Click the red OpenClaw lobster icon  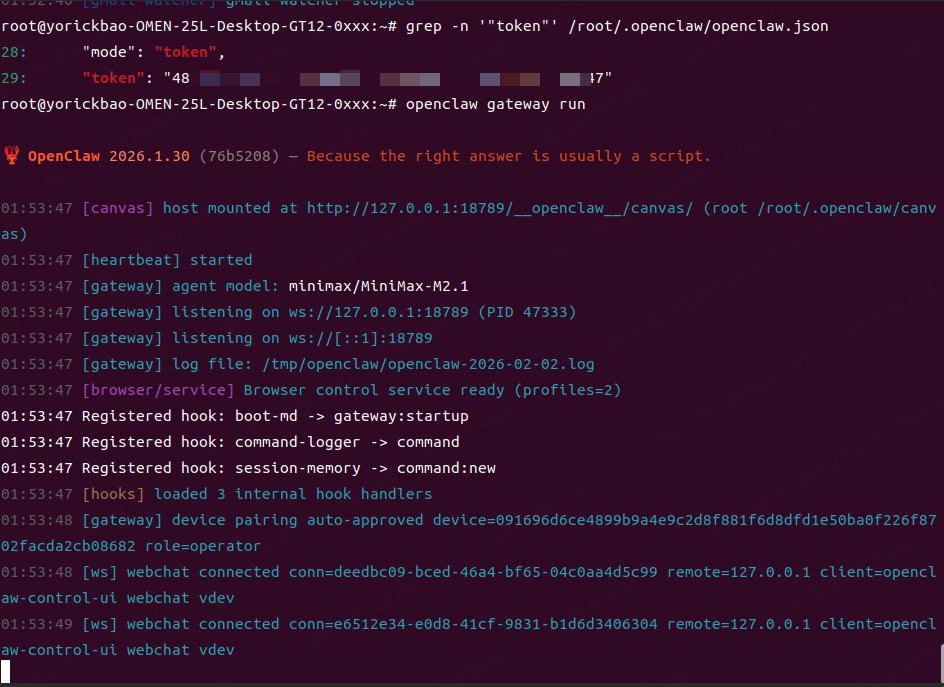tap(12, 156)
